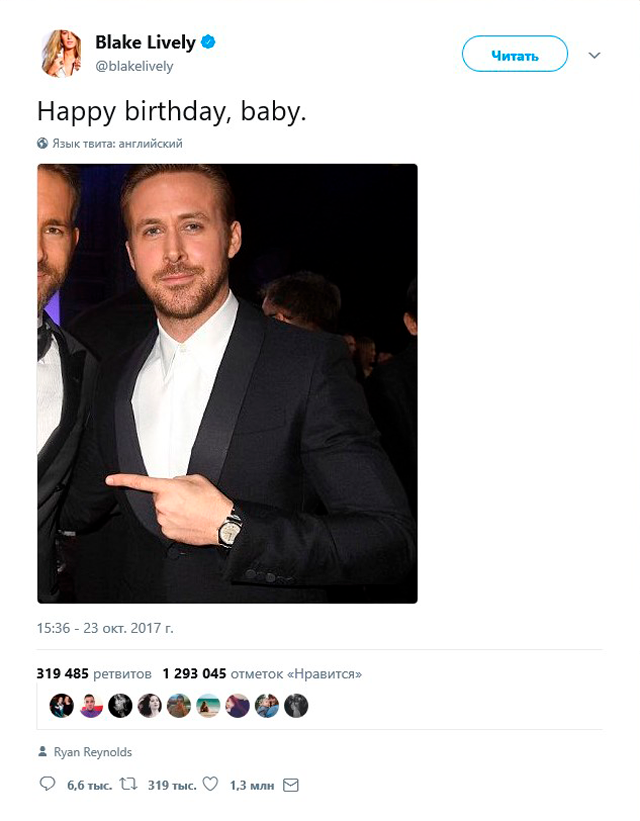
Task: Open the @blakelively handle link
Action: pyautogui.click(x=134, y=66)
